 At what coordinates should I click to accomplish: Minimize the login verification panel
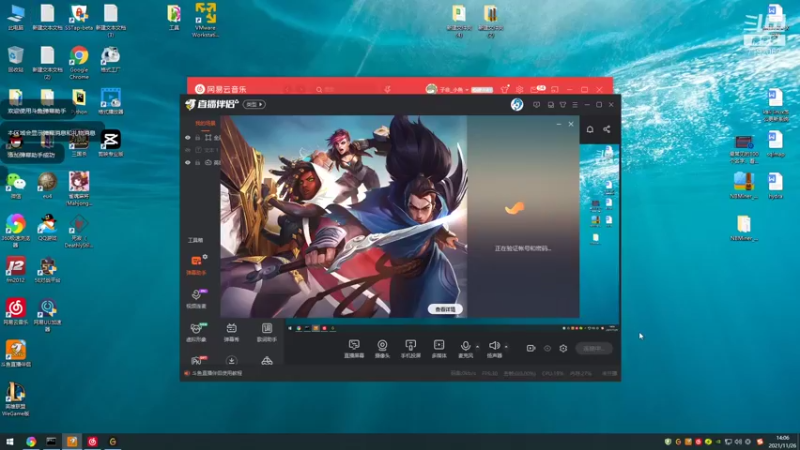pyautogui.click(x=559, y=124)
